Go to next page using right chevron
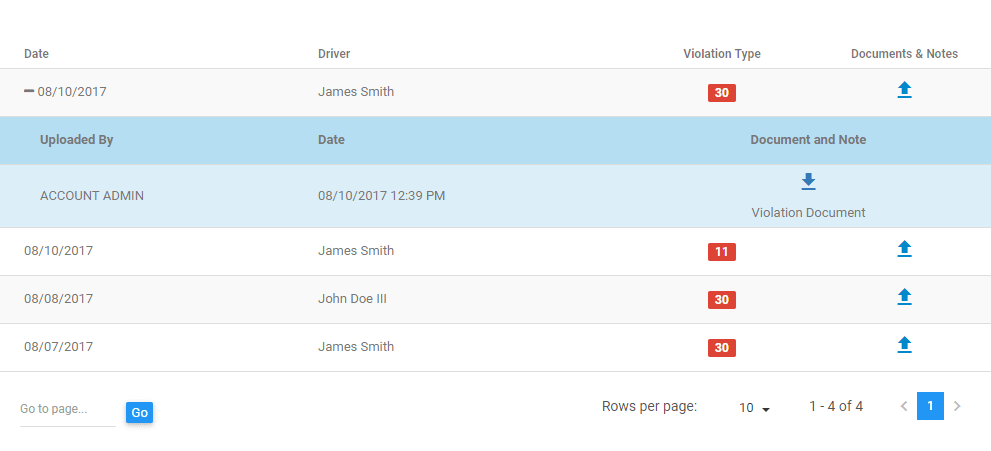Screen dimensions: 991x451 click(x=957, y=406)
